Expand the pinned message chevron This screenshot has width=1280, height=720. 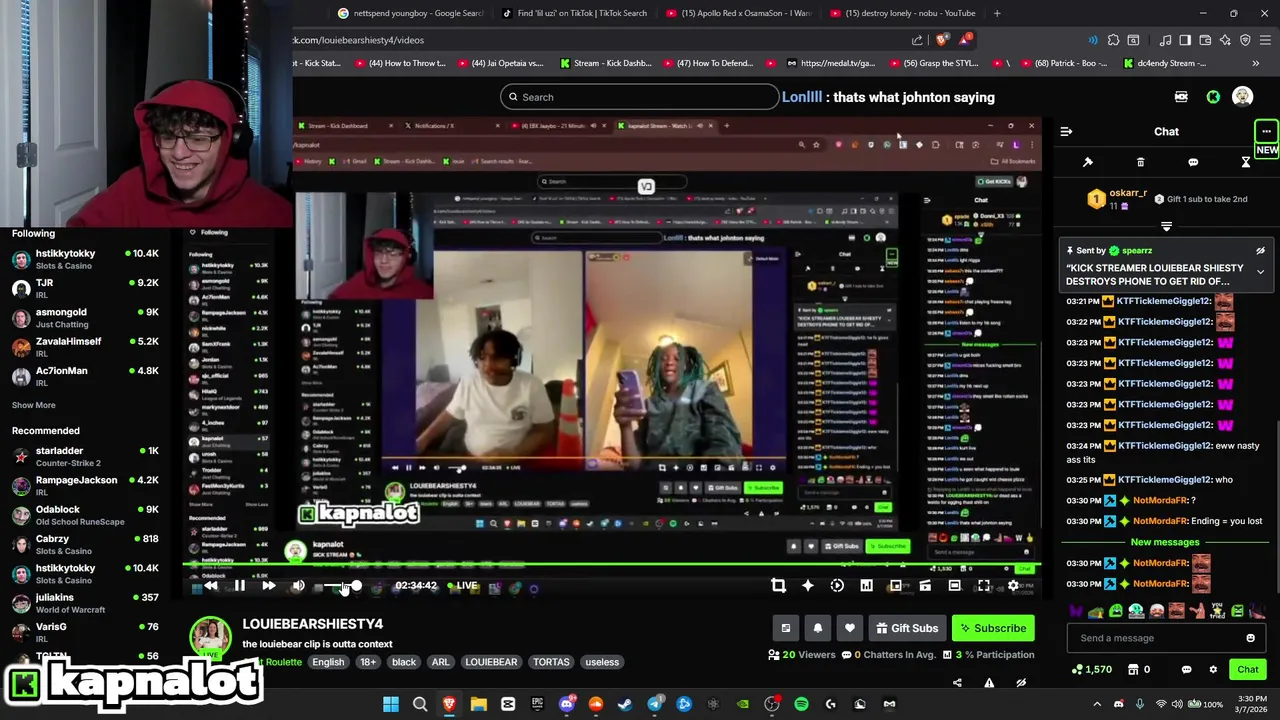(1260, 272)
